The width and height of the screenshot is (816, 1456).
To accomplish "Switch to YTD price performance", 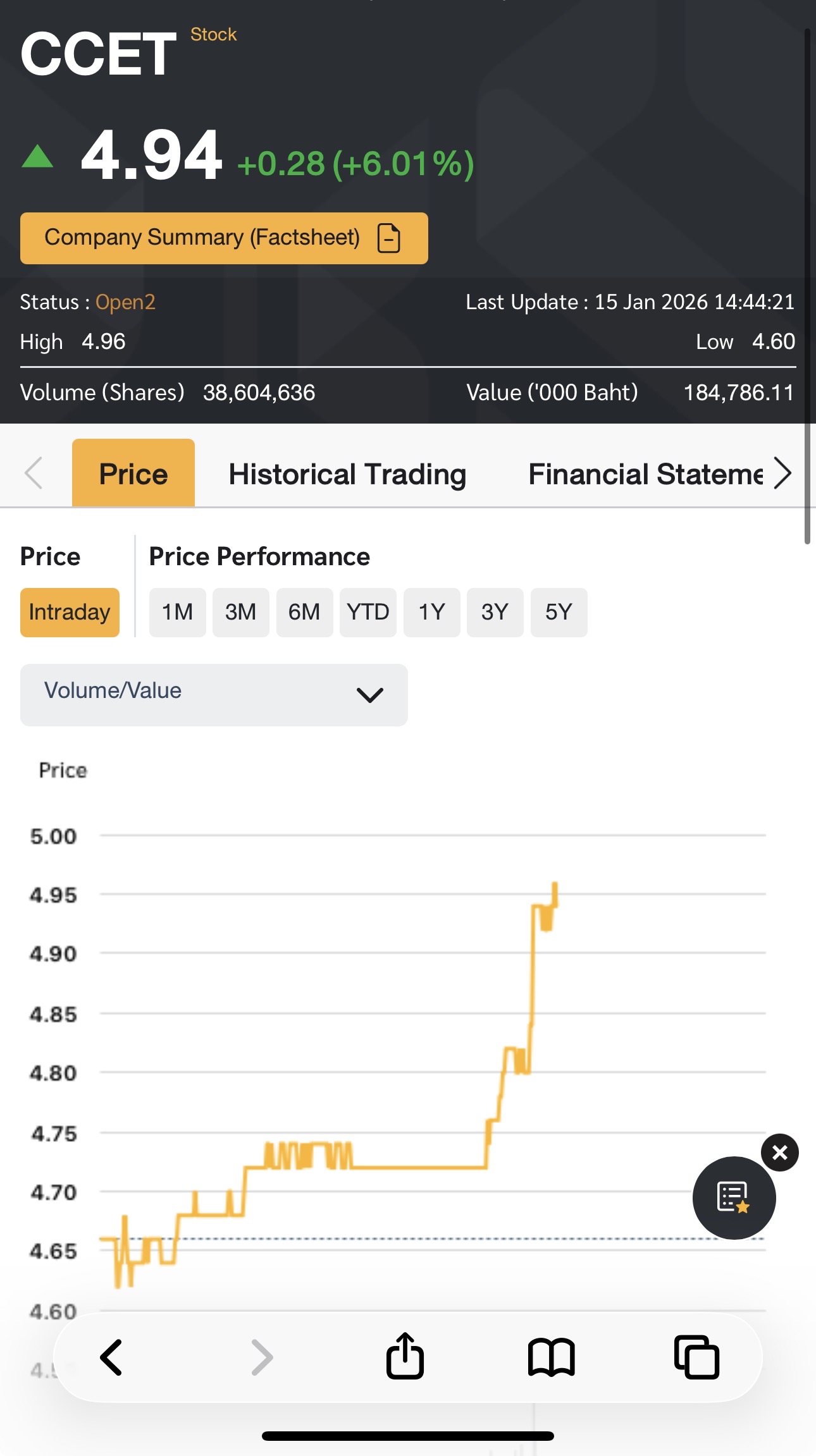I will tap(368, 612).
